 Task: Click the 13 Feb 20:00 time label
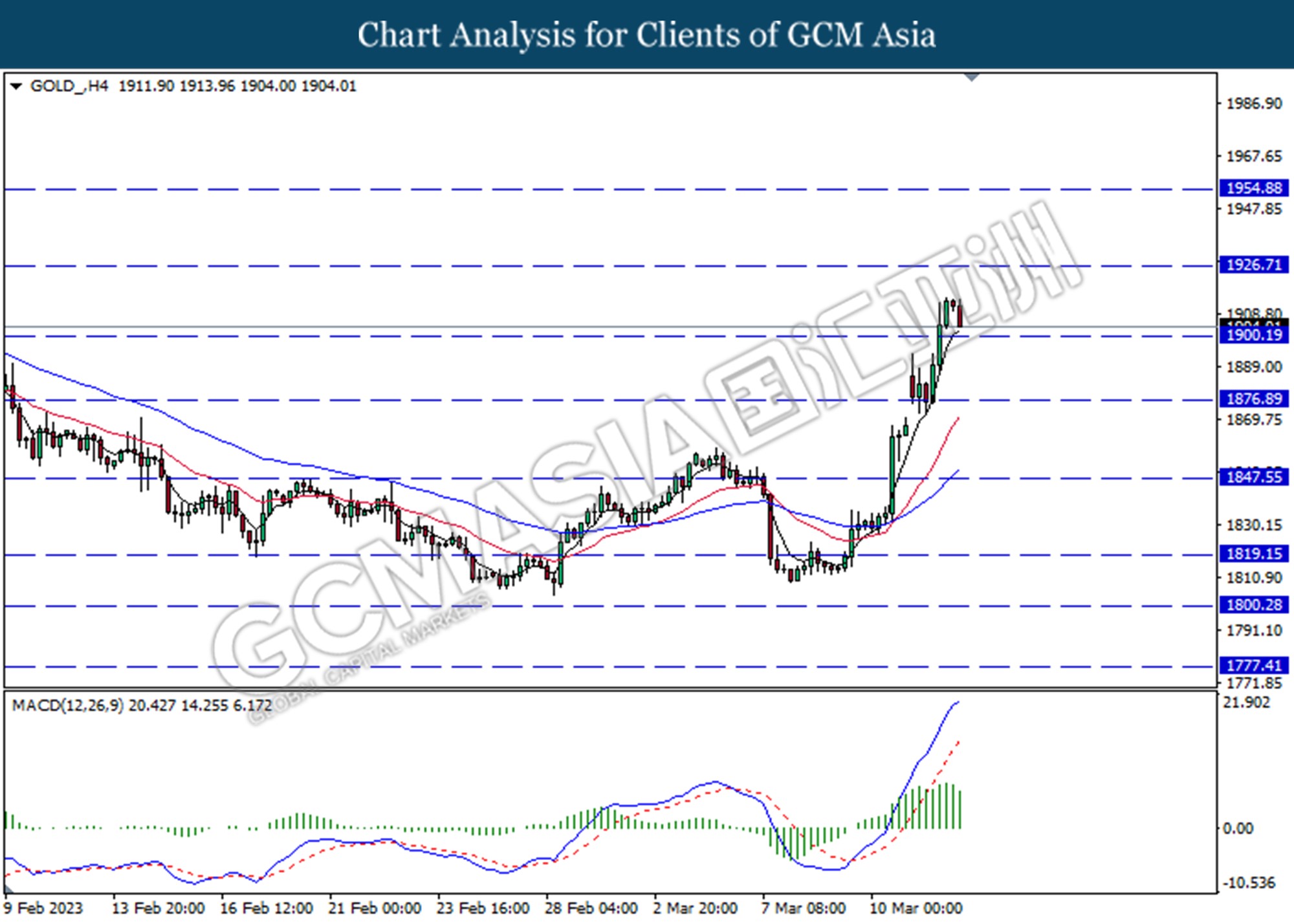click(x=159, y=908)
